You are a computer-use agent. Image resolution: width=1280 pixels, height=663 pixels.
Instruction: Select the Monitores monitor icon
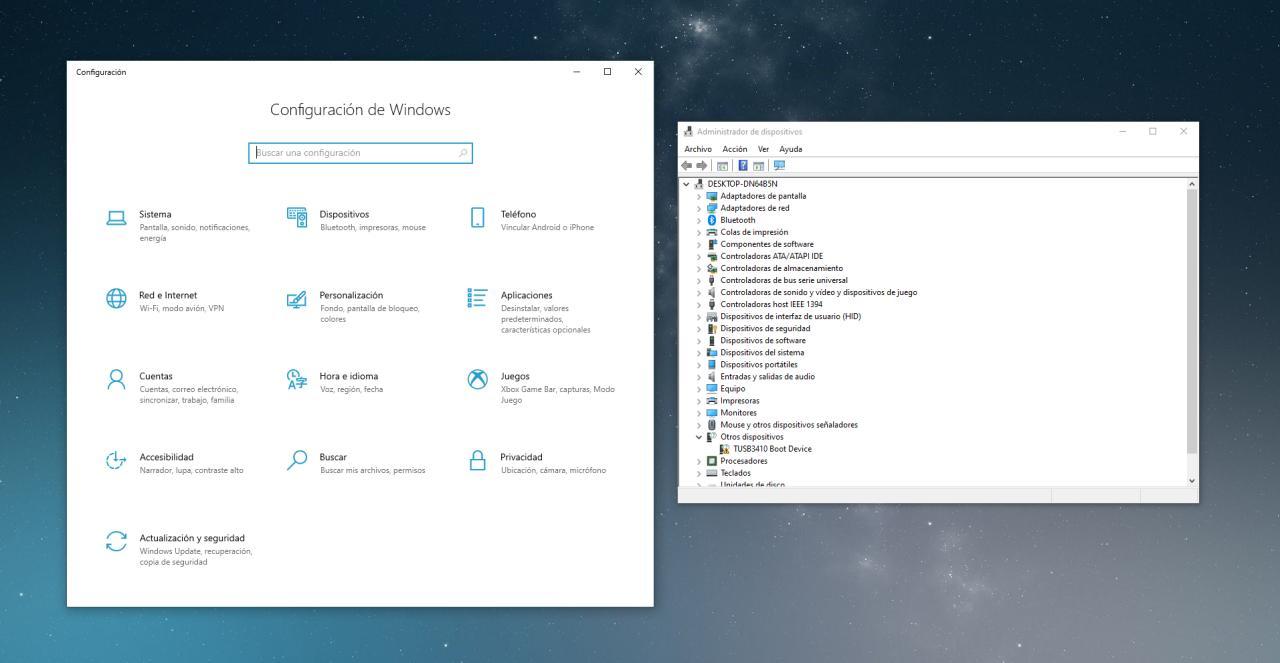click(712, 413)
